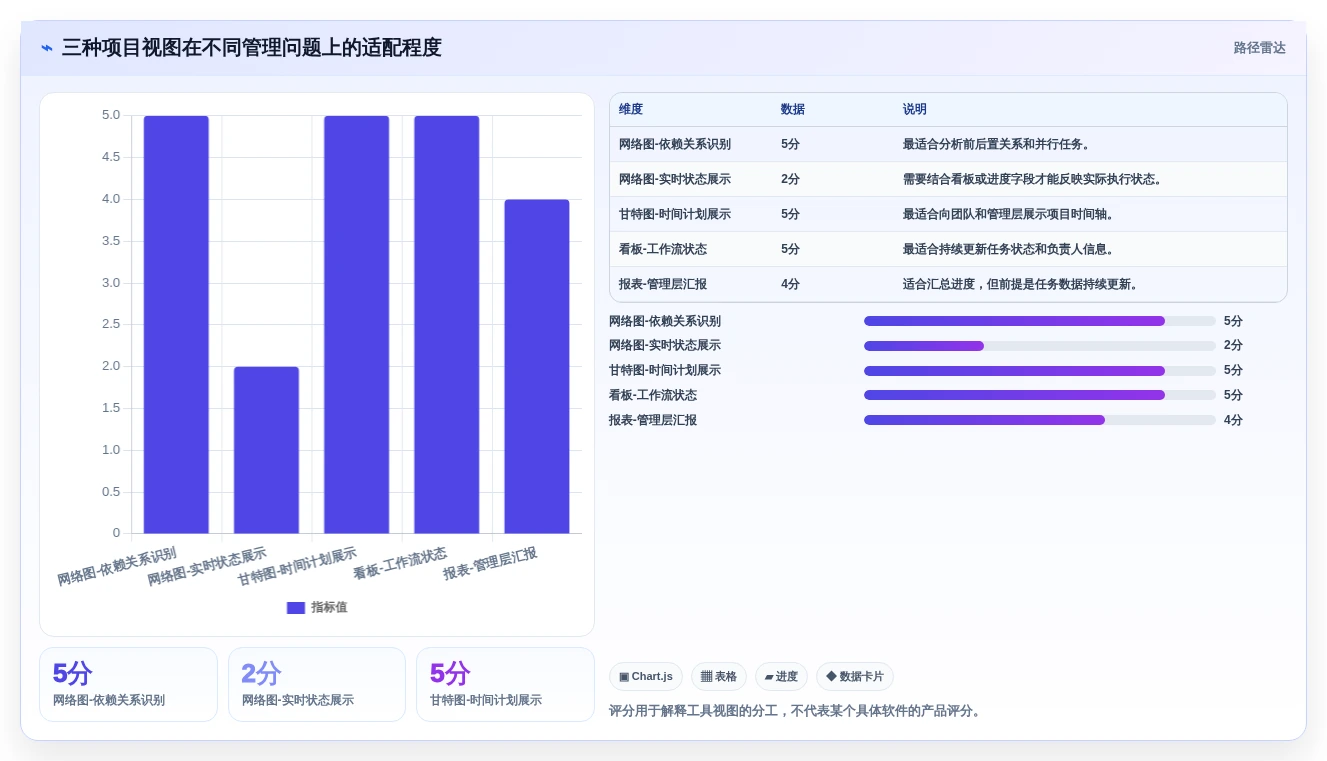Screen dimensions: 1327x761
Task: Select table cell 网络图-实时状态展示
Action: coord(675,179)
